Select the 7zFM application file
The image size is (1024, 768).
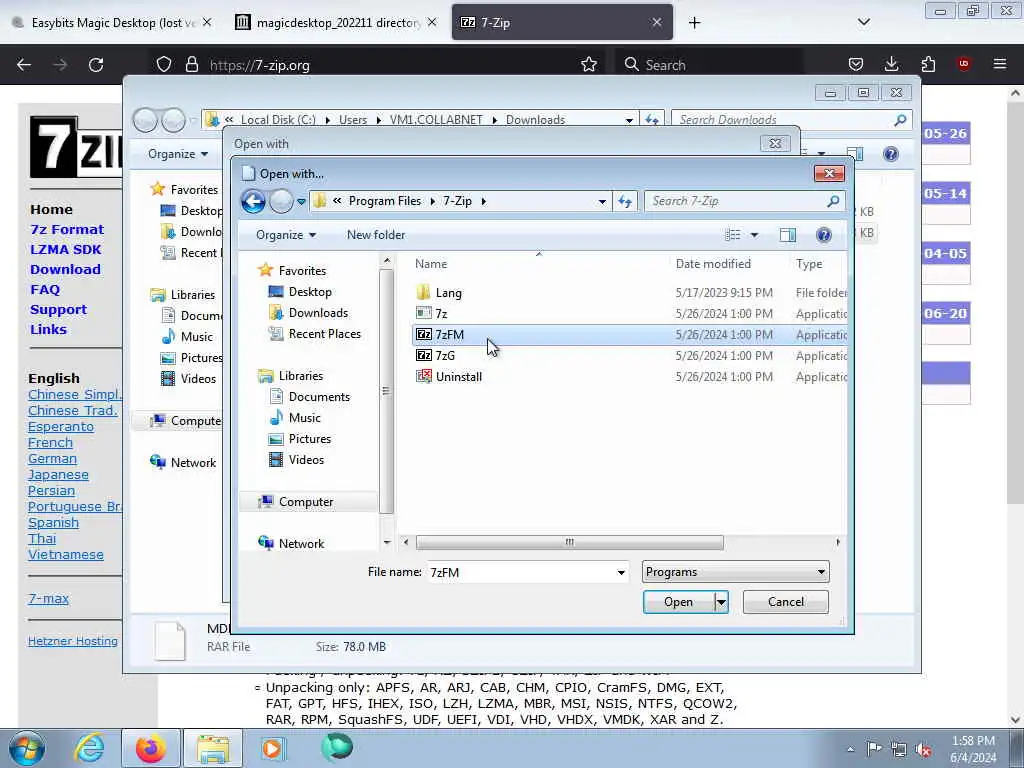coord(630,334)
